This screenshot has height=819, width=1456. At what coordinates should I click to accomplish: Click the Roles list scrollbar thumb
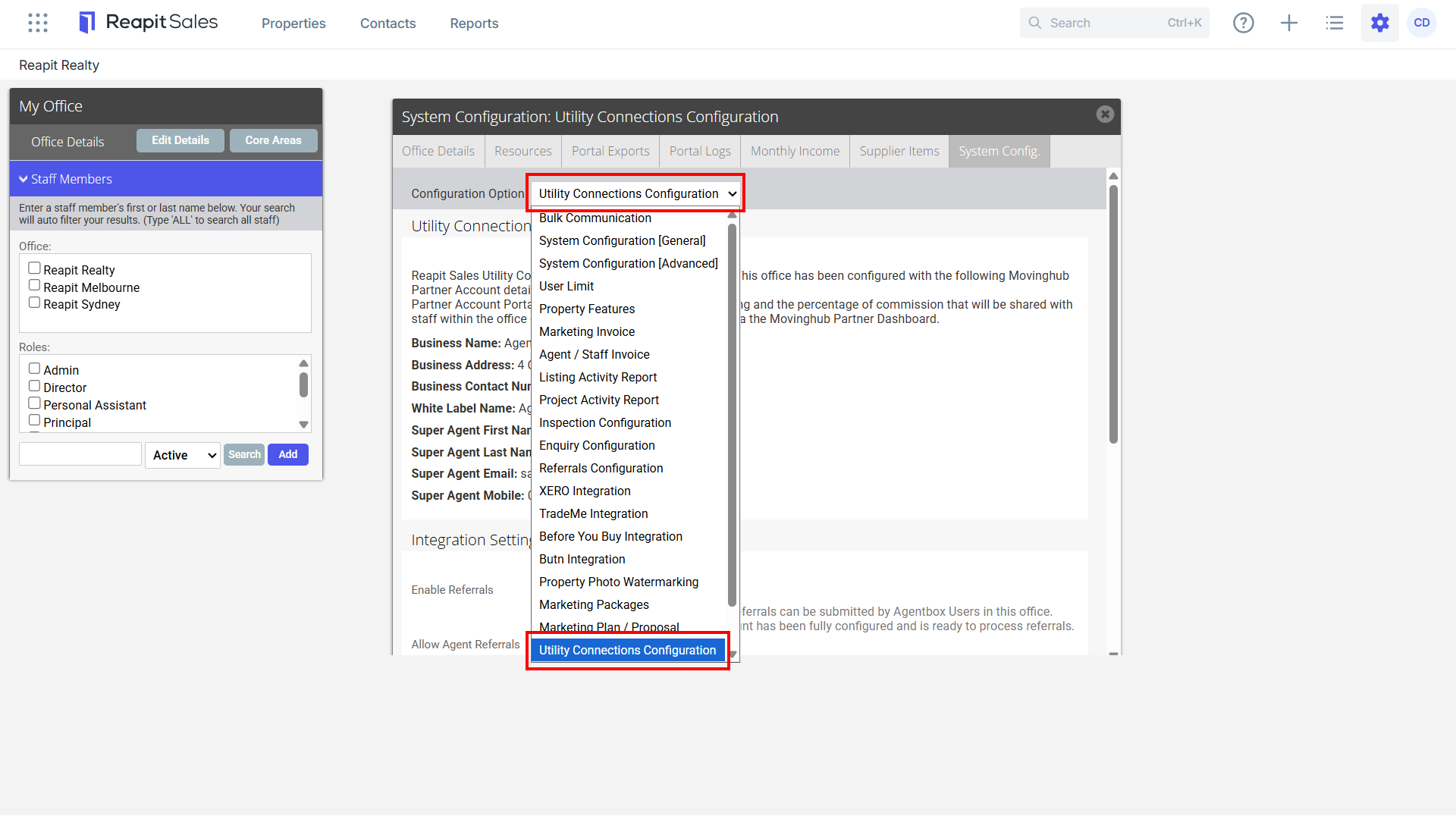pos(303,385)
